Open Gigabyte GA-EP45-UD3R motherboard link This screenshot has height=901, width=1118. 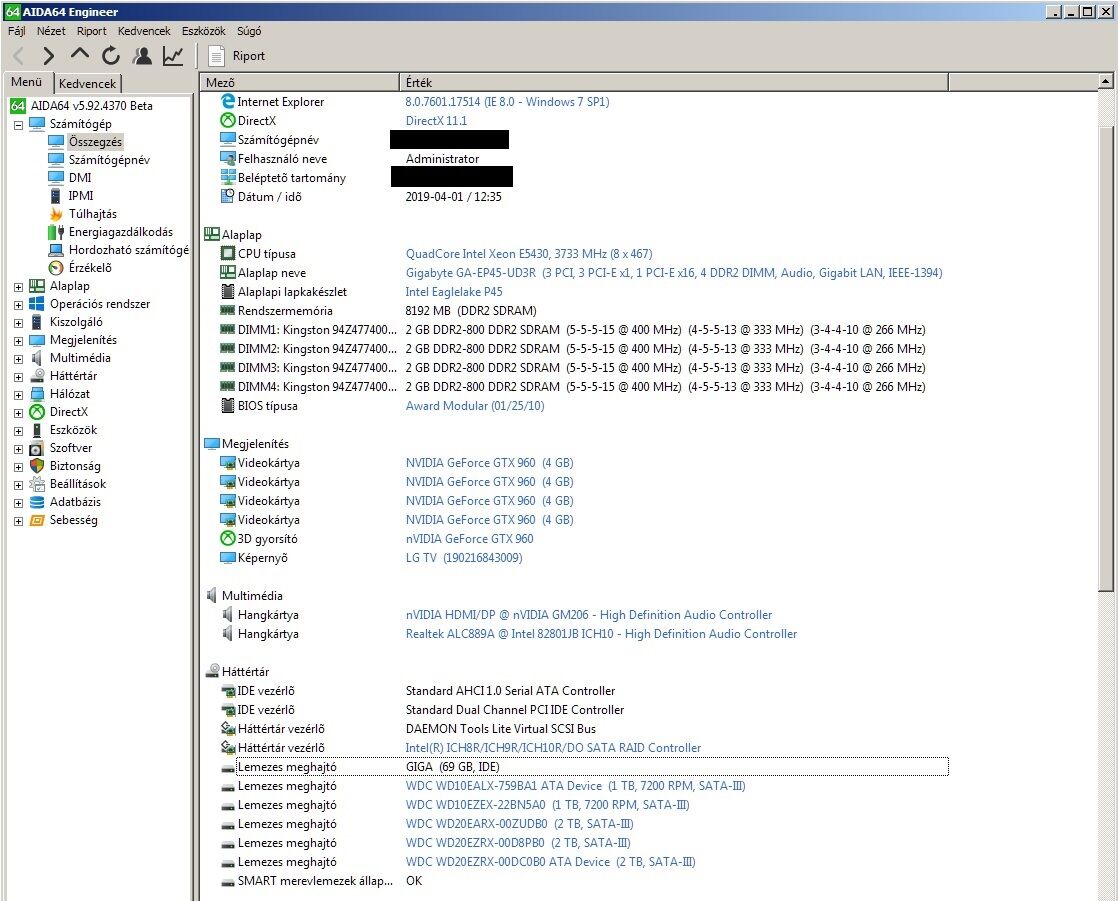(x=674, y=273)
